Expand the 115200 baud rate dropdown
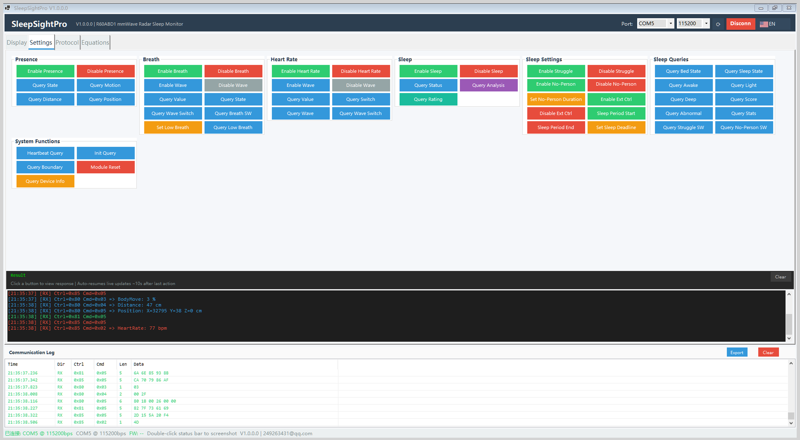This screenshot has width=800, height=440. click(693, 23)
